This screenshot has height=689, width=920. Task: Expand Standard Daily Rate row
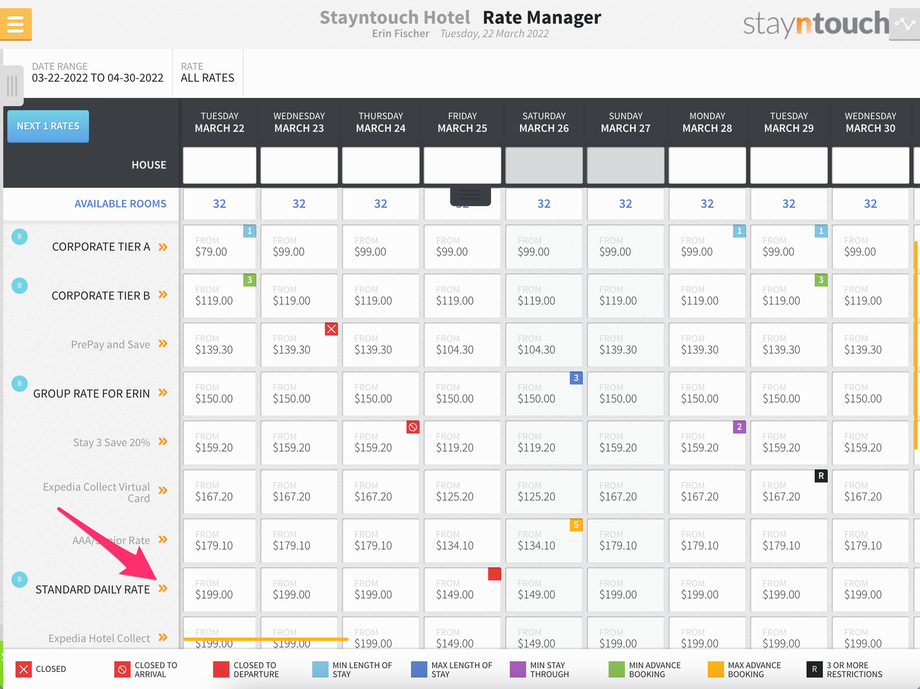pos(163,589)
